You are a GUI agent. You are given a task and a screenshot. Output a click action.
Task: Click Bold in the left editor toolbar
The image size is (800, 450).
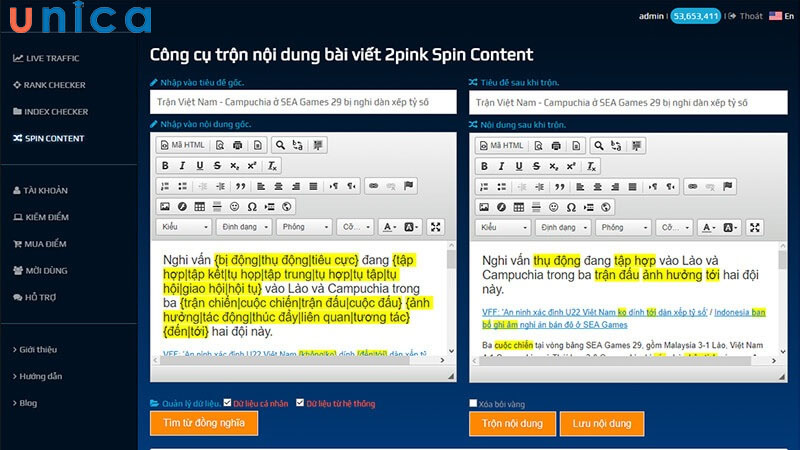point(165,166)
